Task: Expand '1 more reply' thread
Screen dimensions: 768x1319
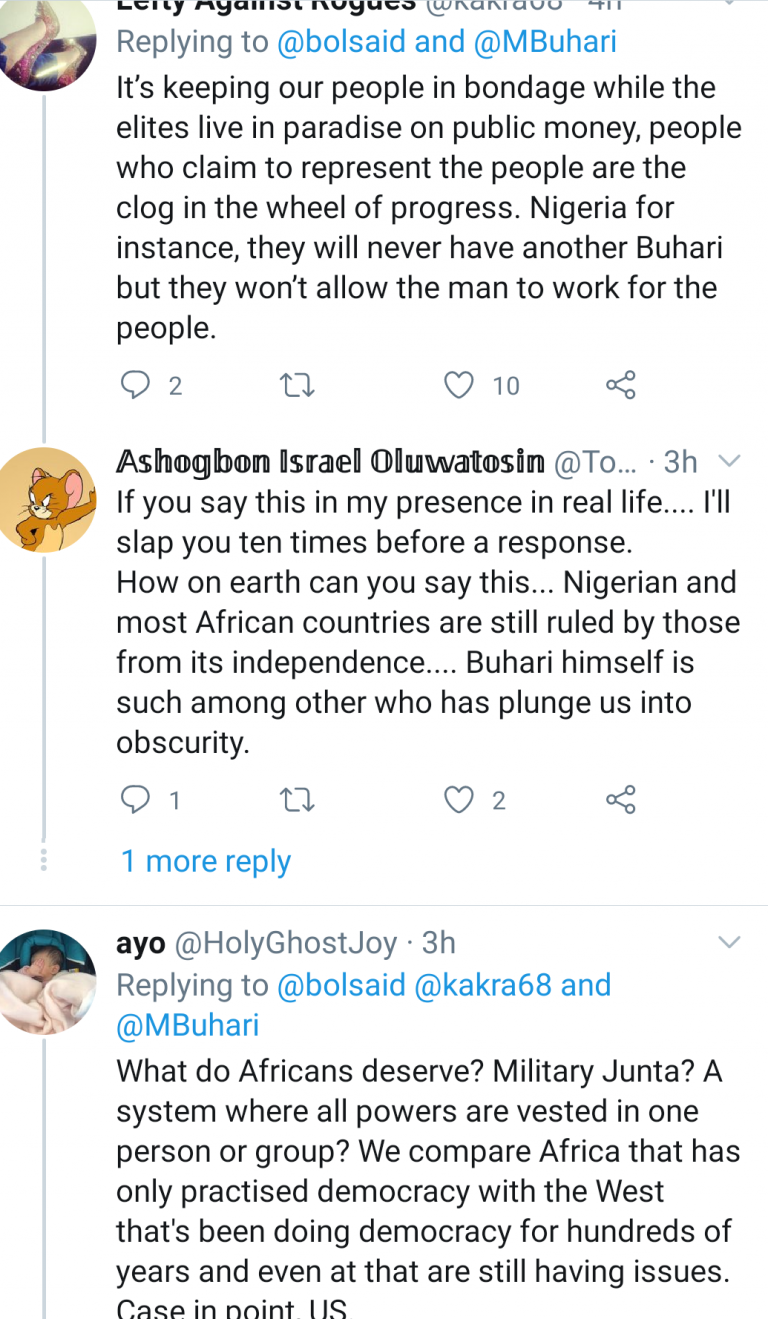Action: point(206,861)
